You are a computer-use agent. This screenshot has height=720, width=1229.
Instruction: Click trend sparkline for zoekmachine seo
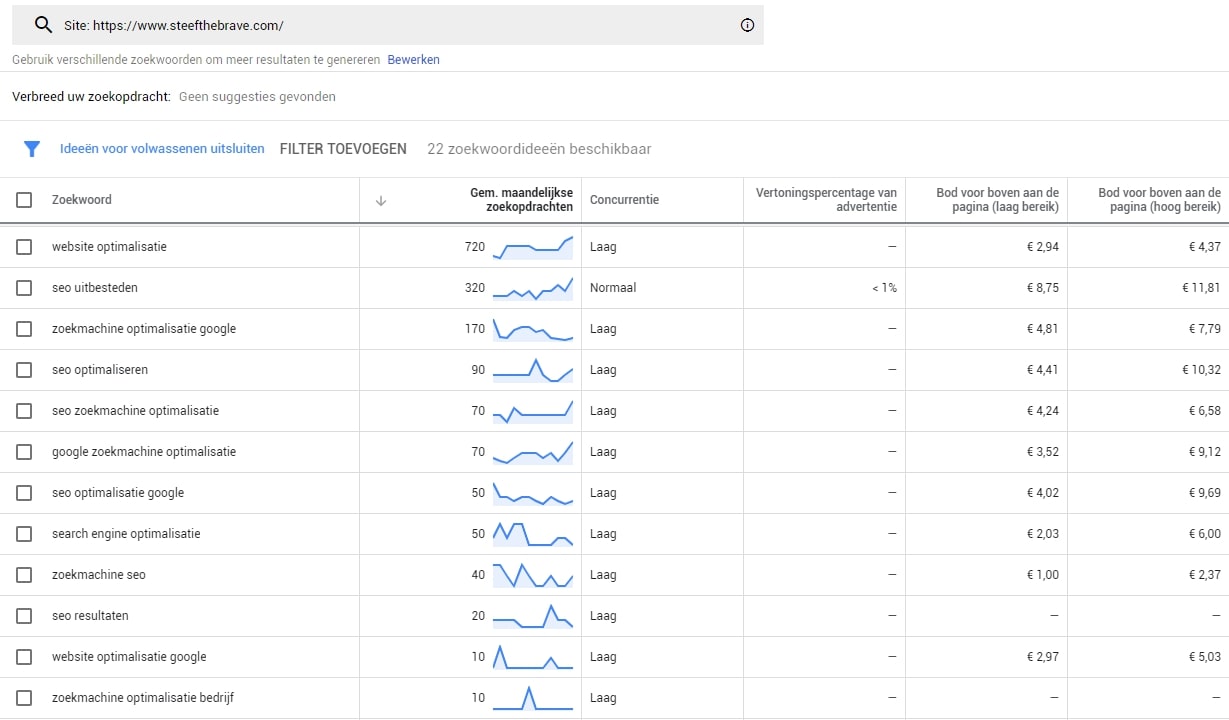coord(533,575)
